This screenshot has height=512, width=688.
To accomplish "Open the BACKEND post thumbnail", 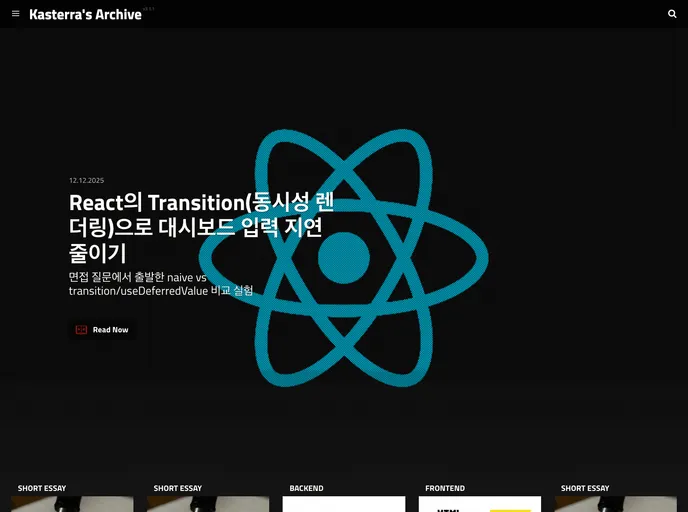I will [343, 504].
